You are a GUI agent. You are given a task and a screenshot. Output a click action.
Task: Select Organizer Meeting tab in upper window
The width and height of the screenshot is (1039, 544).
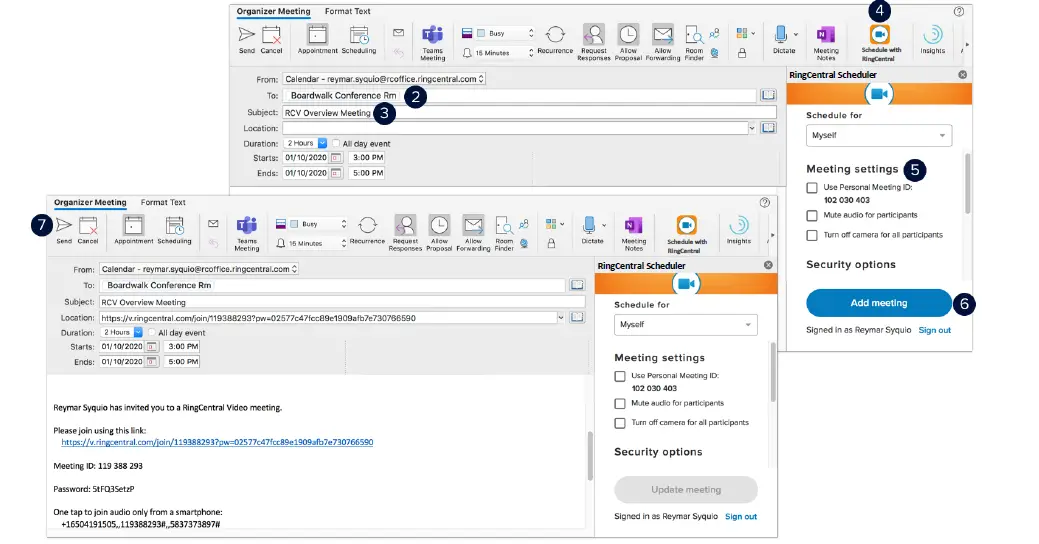273,11
